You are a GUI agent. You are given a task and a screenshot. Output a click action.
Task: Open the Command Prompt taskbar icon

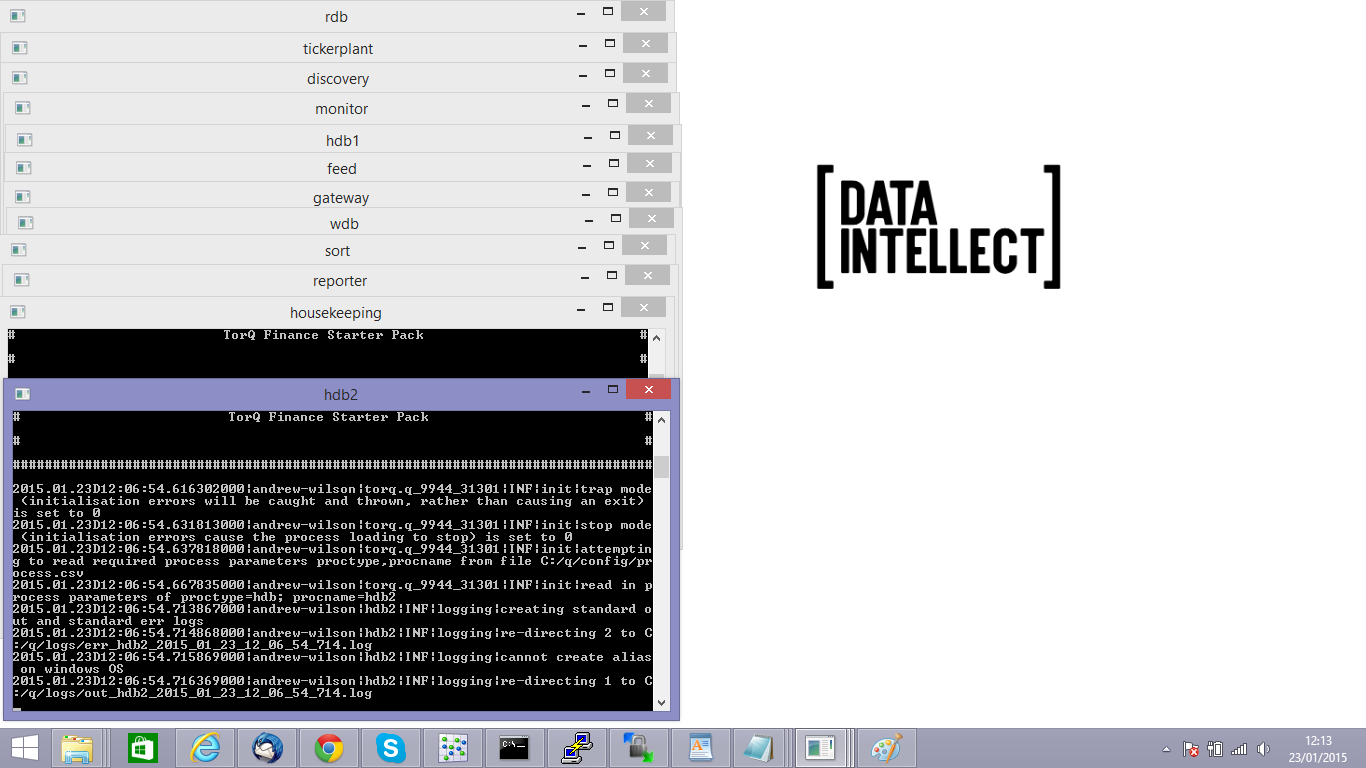(514, 748)
